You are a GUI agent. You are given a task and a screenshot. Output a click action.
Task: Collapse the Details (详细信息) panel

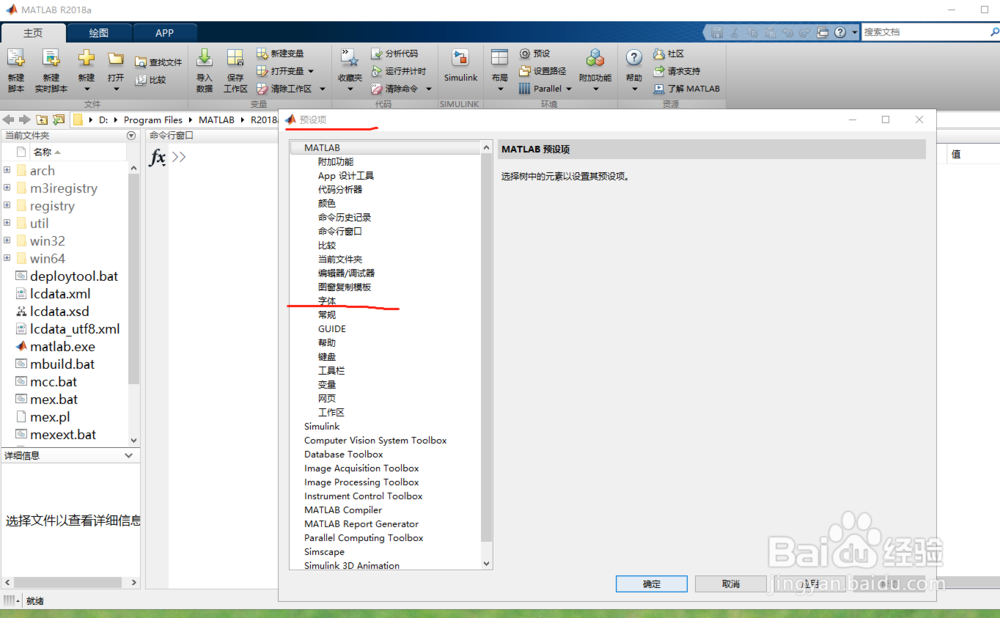(x=128, y=455)
